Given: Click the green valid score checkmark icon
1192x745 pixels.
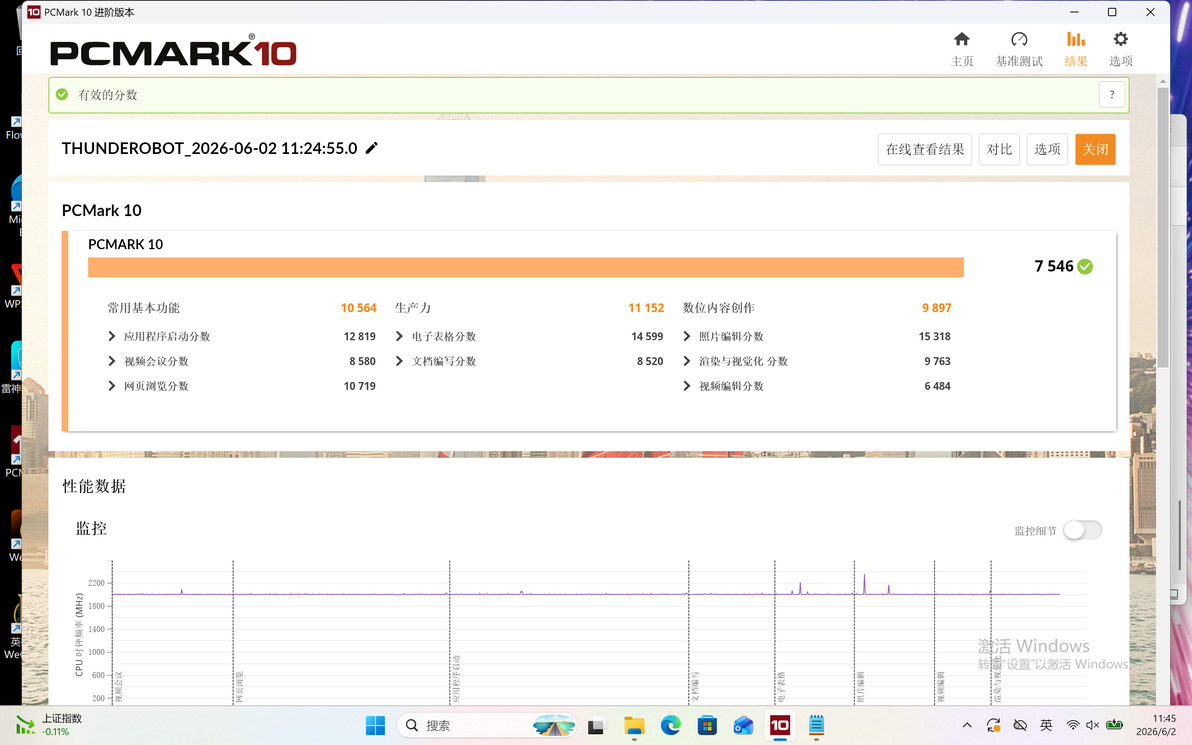Looking at the screenshot, I should tap(62, 95).
